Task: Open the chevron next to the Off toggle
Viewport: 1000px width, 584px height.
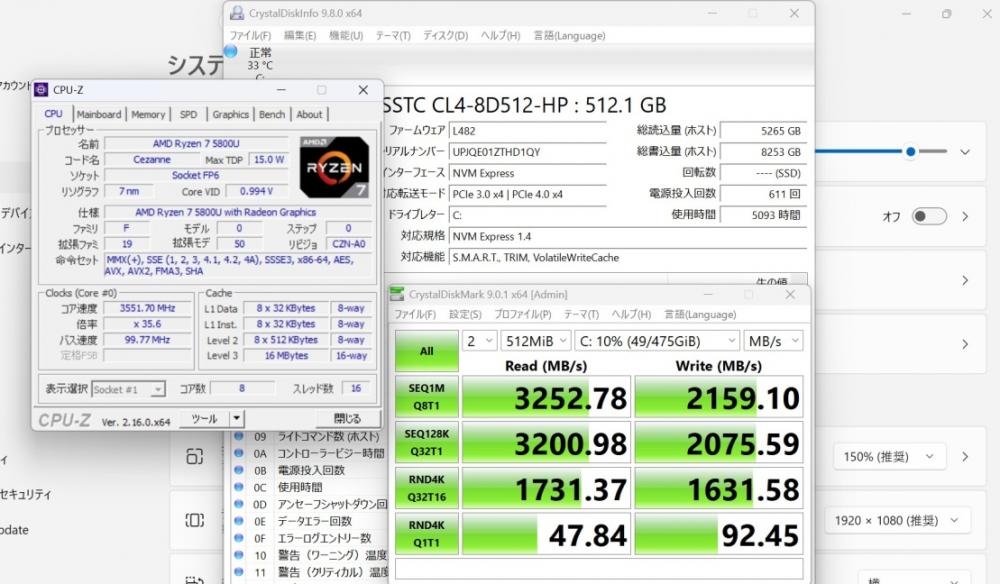Action: (965, 216)
